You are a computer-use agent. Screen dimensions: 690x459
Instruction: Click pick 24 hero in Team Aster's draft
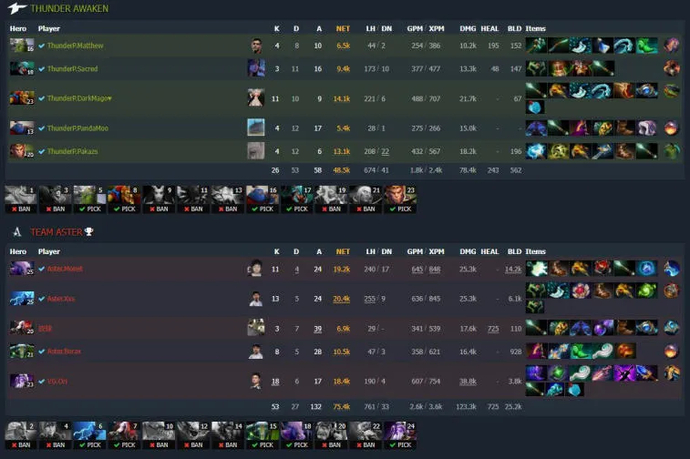coord(400,435)
